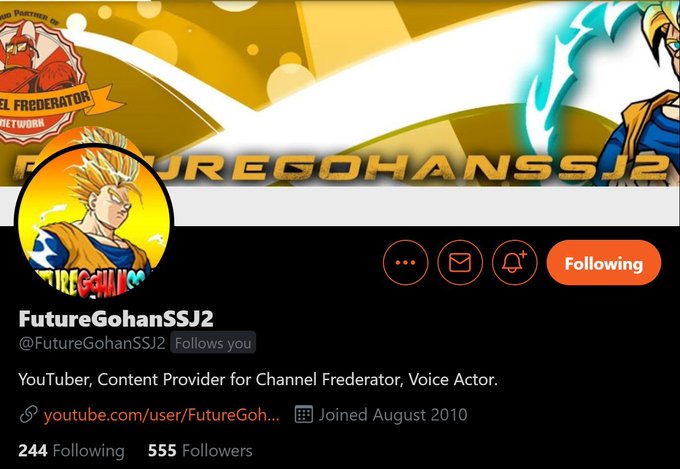Click the Following button to unfollow
Viewport: 680px width, 469px height.
pyautogui.click(x=604, y=262)
